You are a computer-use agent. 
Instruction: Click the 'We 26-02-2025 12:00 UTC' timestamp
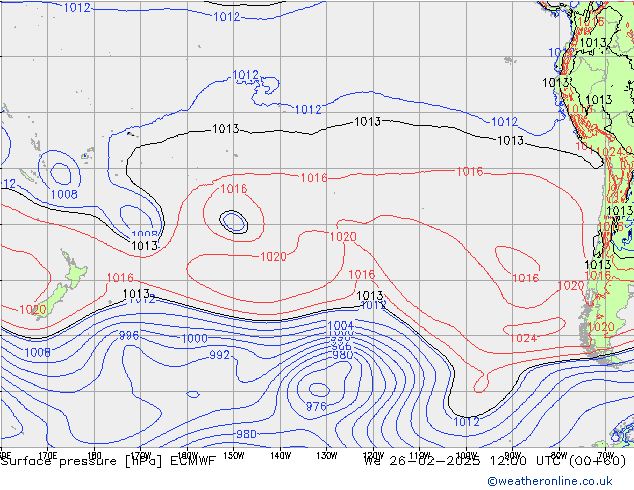coord(464,460)
